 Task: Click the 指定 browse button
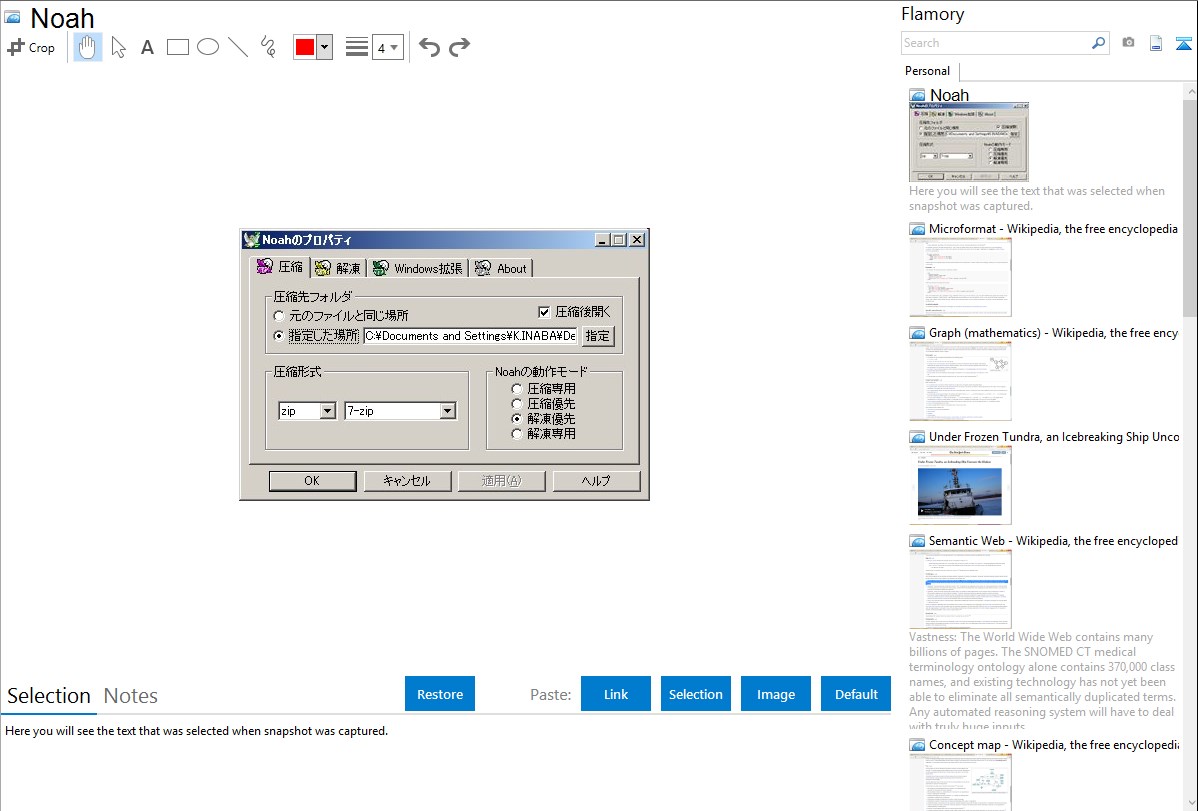click(597, 336)
